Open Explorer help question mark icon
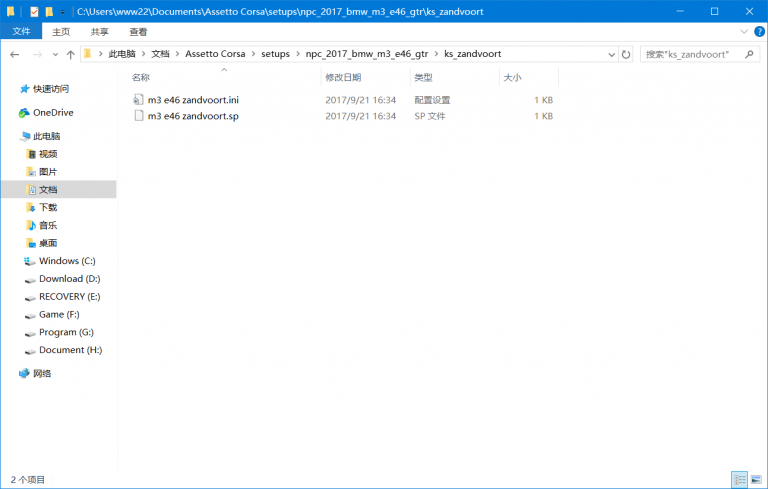The image size is (768, 489). coord(759,32)
